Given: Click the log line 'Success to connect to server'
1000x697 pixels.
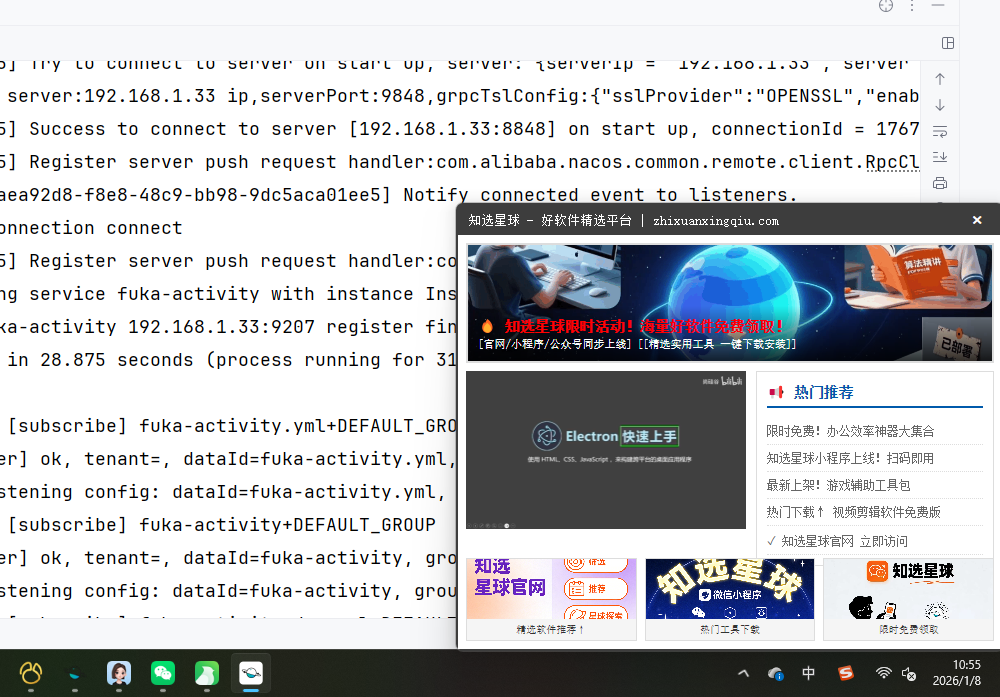Looking at the screenshot, I should click(459, 129).
